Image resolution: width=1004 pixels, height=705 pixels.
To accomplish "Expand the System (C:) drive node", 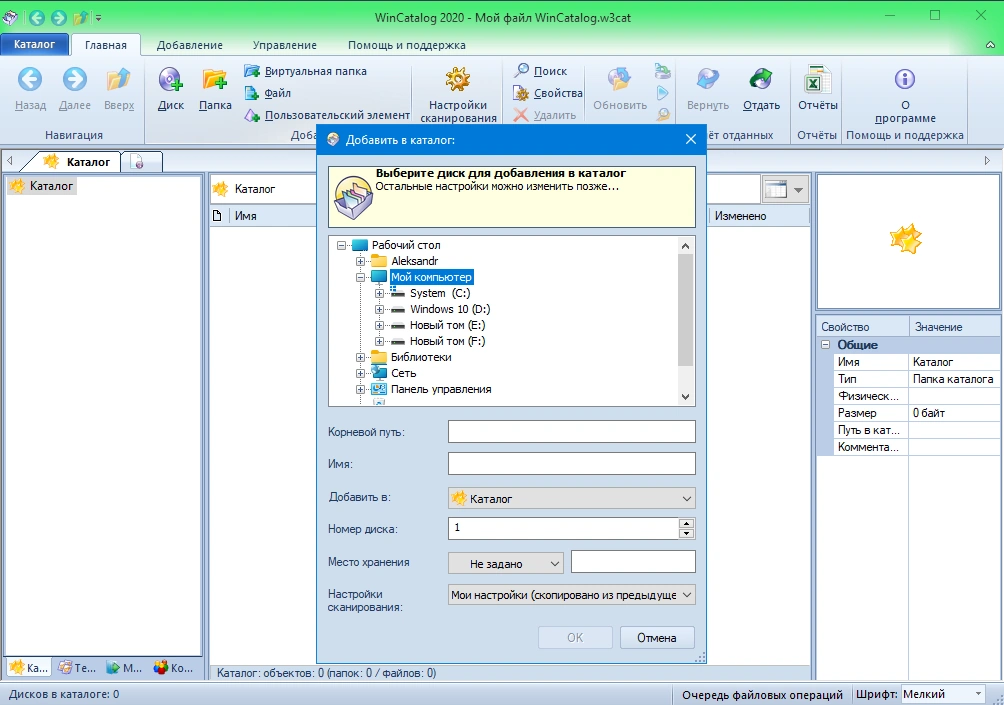I will coord(379,293).
